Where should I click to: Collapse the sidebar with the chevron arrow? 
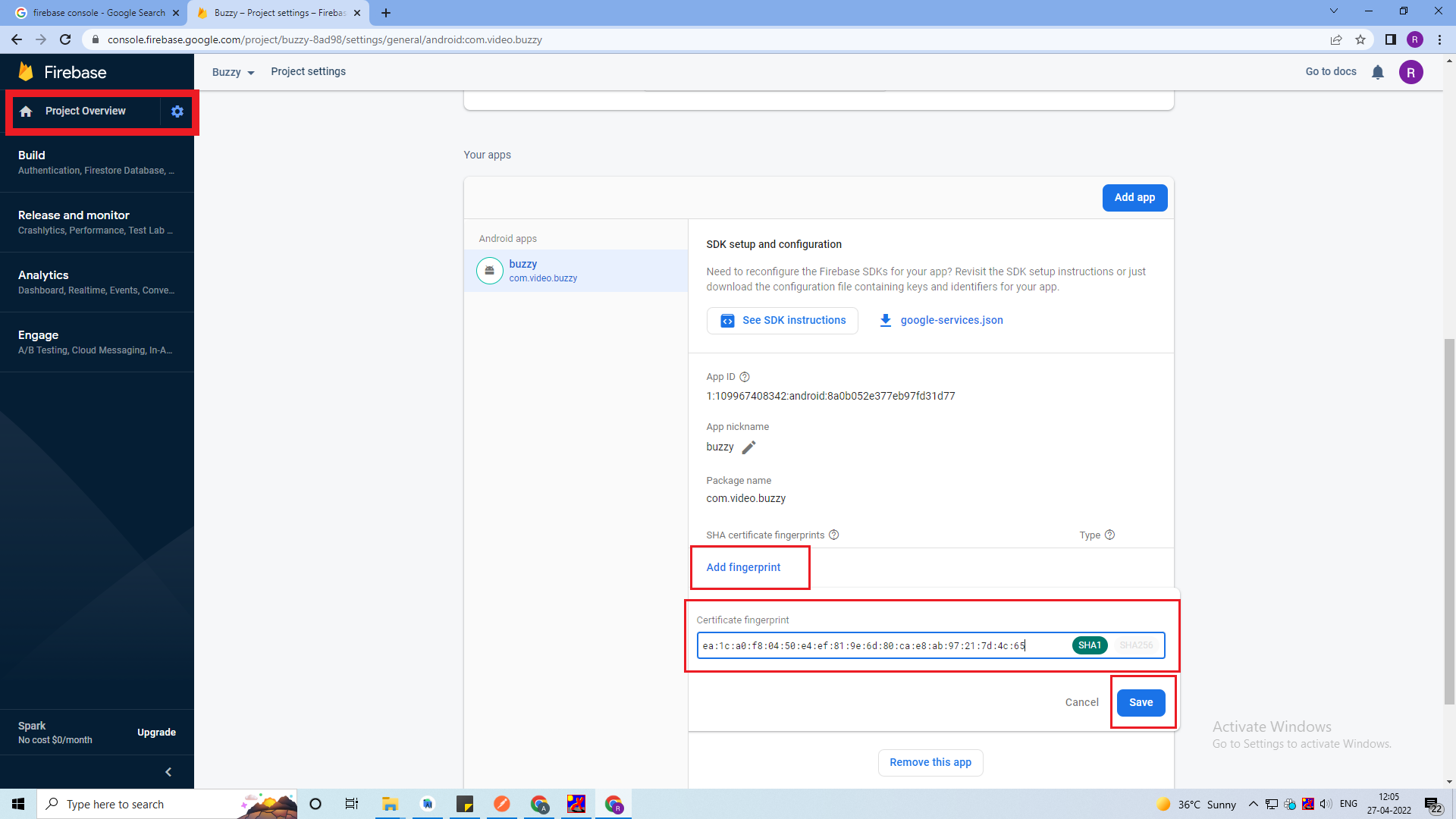168,772
